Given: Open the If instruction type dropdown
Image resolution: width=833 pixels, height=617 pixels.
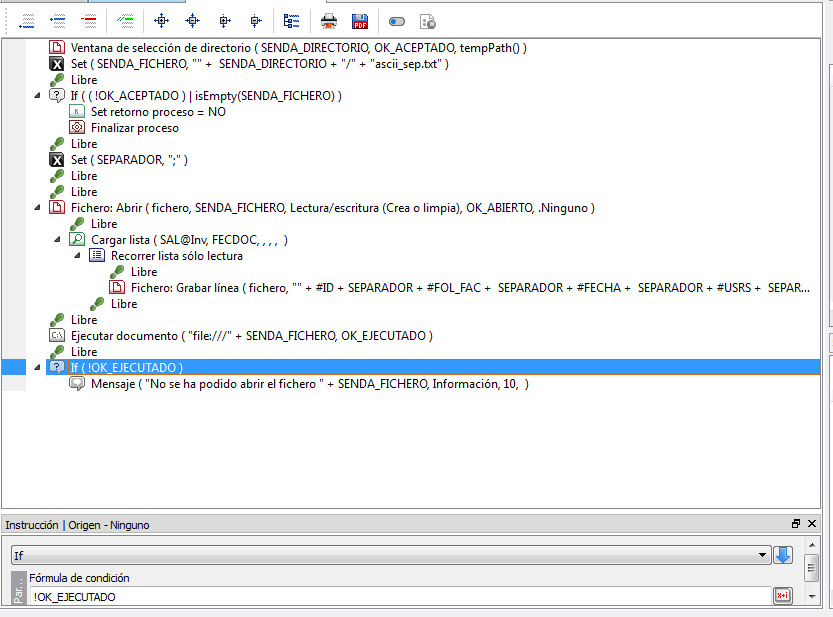Looking at the screenshot, I should (390, 555).
